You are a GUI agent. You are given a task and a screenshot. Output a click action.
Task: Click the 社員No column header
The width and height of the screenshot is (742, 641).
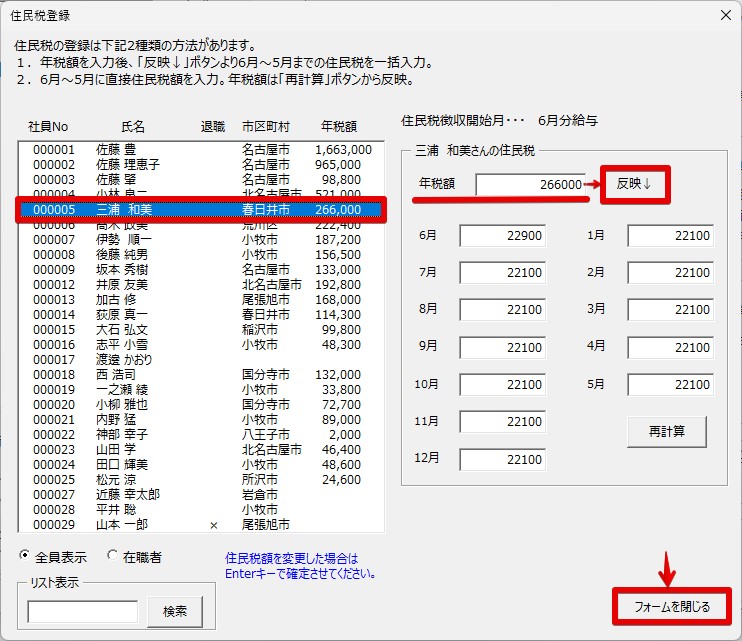(48, 126)
